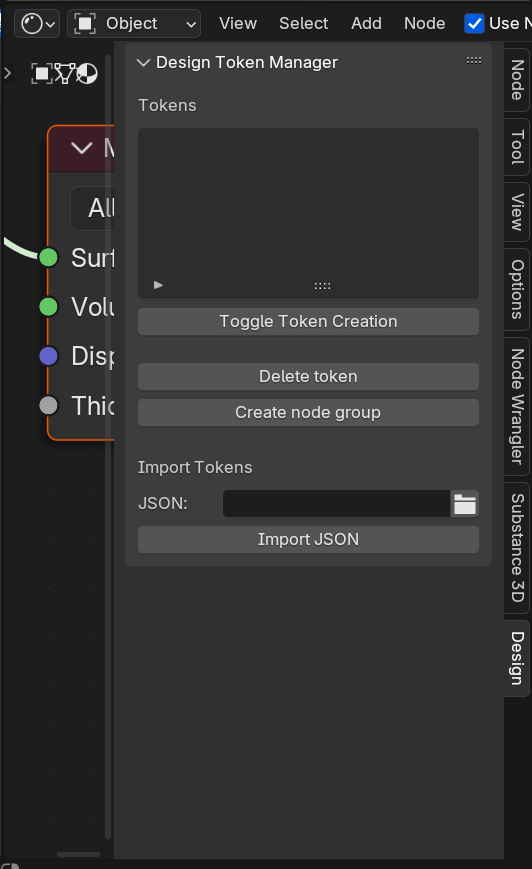This screenshot has height=869, width=532.
Task: Open the Object shader type dropdown
Action: [134, 24]
